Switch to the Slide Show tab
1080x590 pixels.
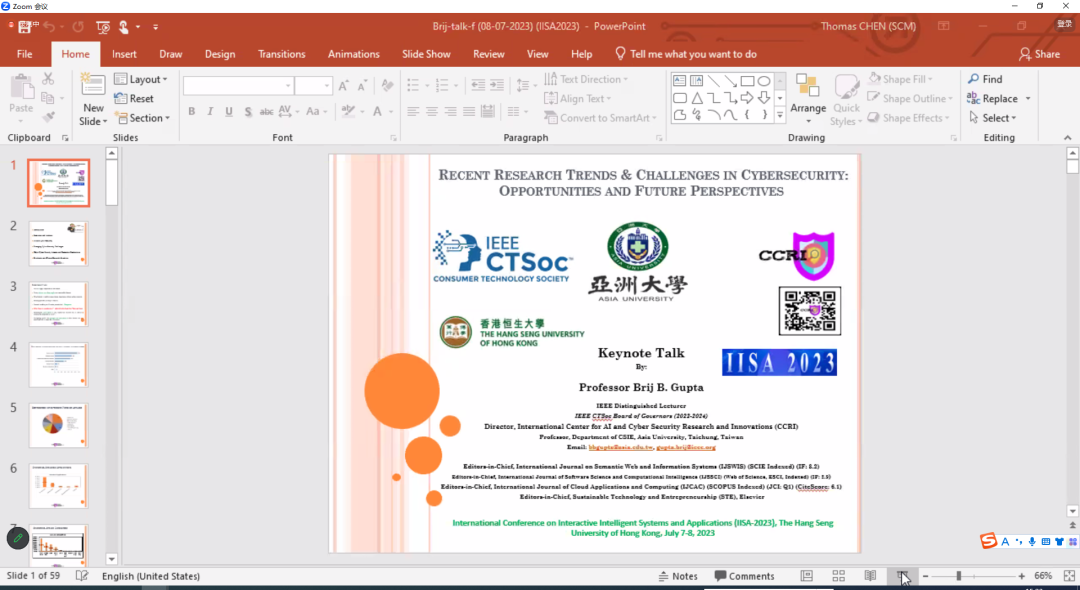426,54
